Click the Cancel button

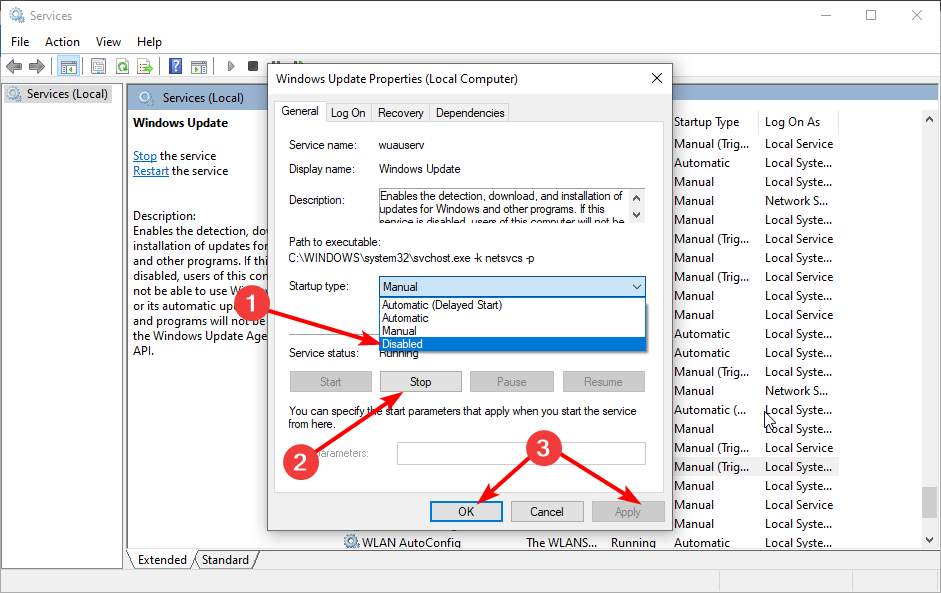click(x=547, y=511)
